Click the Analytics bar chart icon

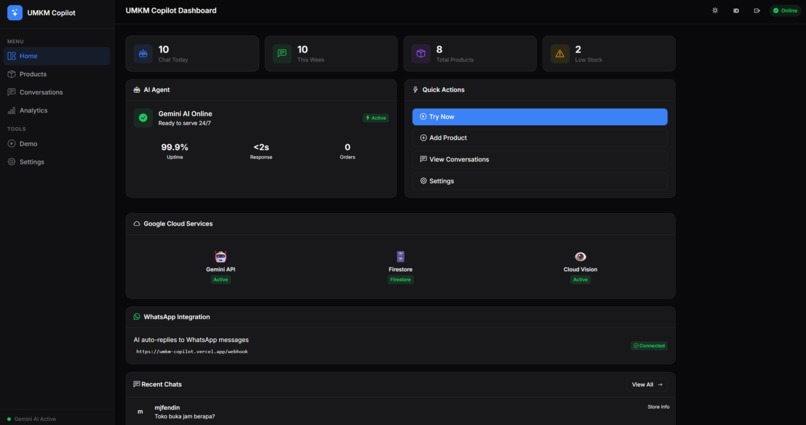pyautogui.click(x=11, y=110)
